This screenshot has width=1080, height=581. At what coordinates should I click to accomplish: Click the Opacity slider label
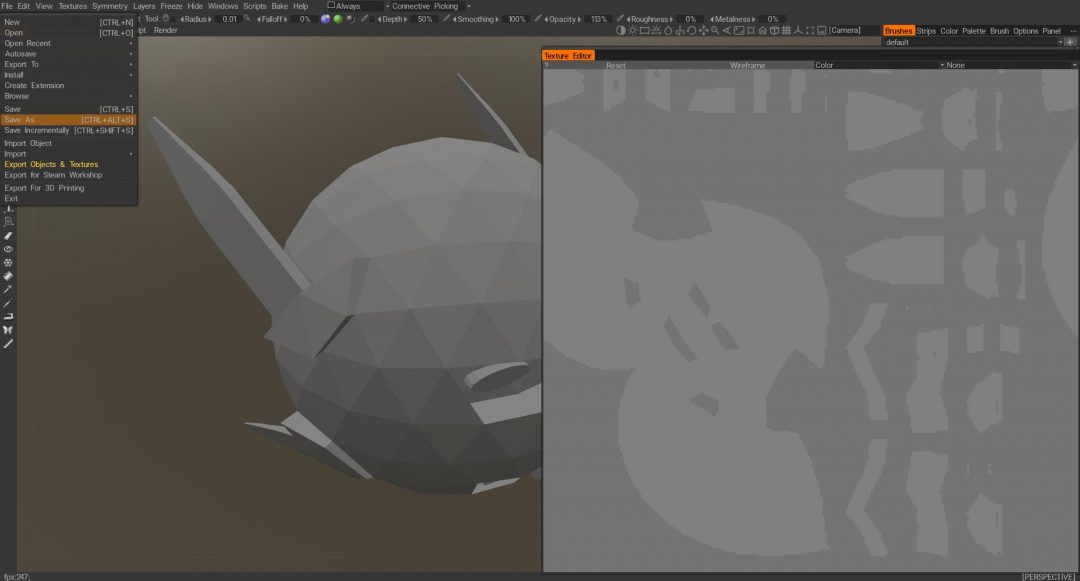[562, 19]
